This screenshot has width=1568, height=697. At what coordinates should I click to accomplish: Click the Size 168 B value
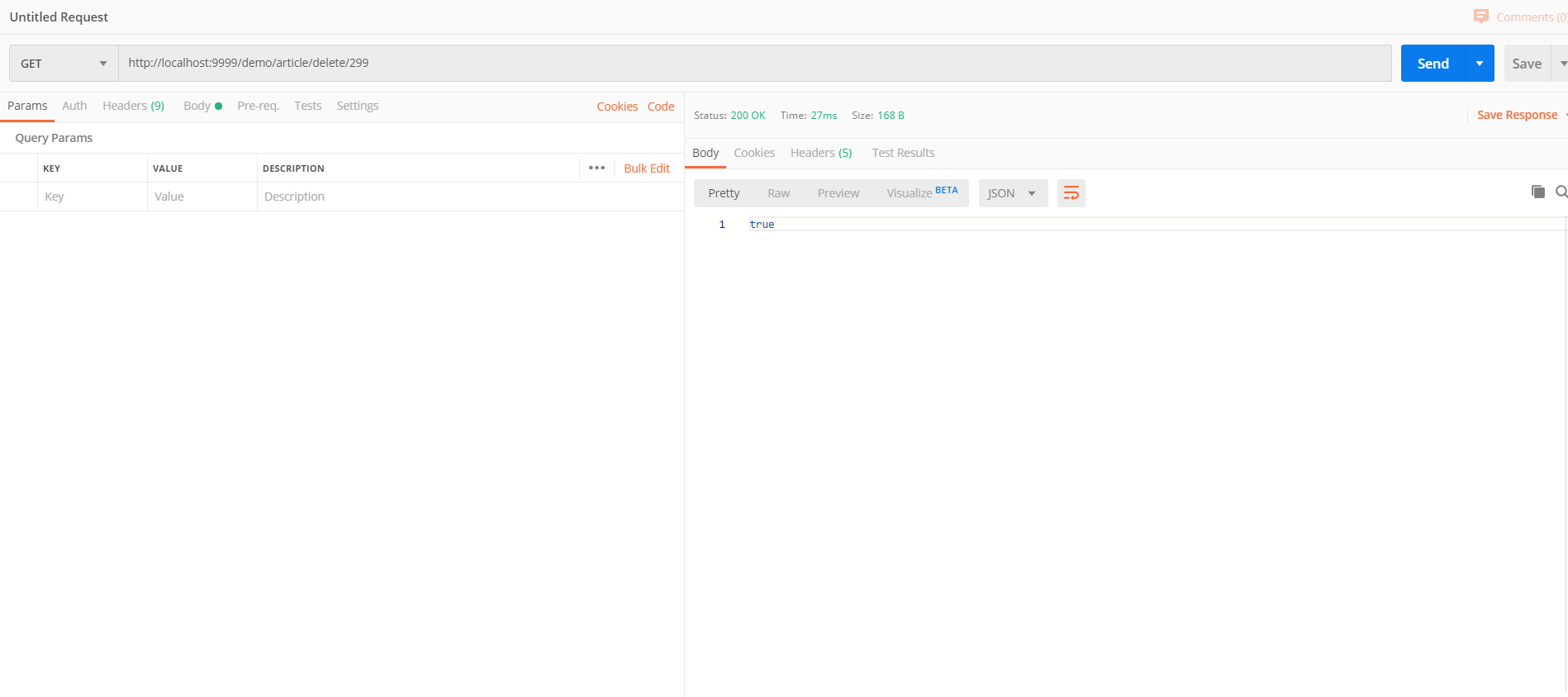891,116
